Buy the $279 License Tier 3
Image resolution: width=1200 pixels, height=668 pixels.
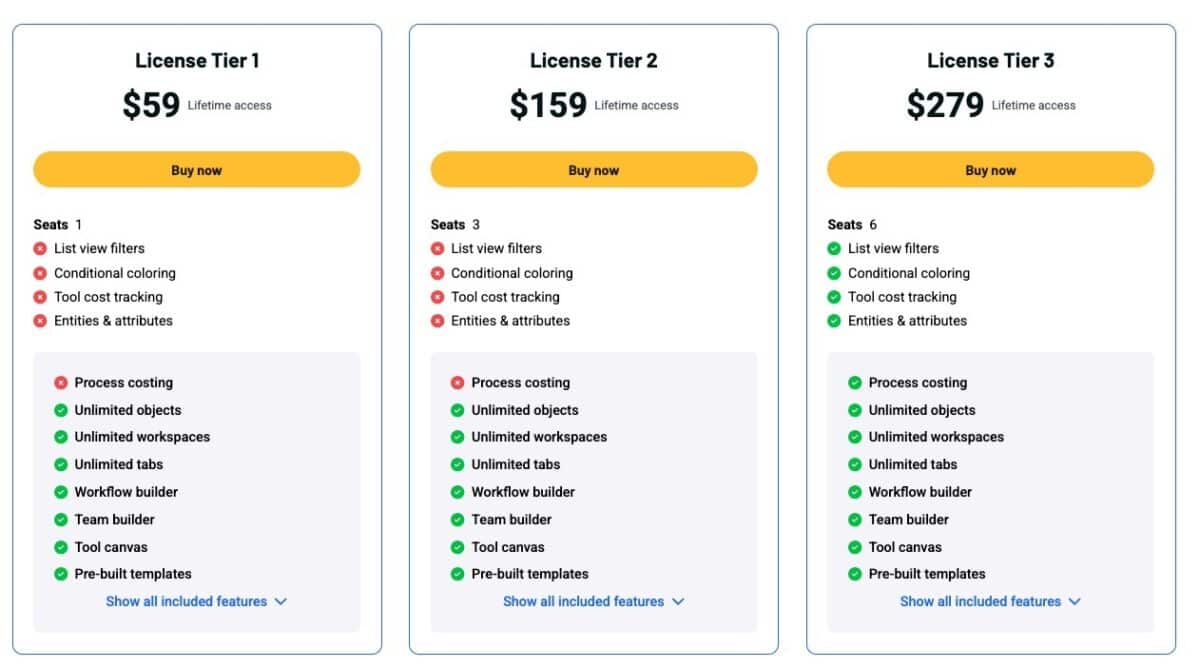coord(990,170)
